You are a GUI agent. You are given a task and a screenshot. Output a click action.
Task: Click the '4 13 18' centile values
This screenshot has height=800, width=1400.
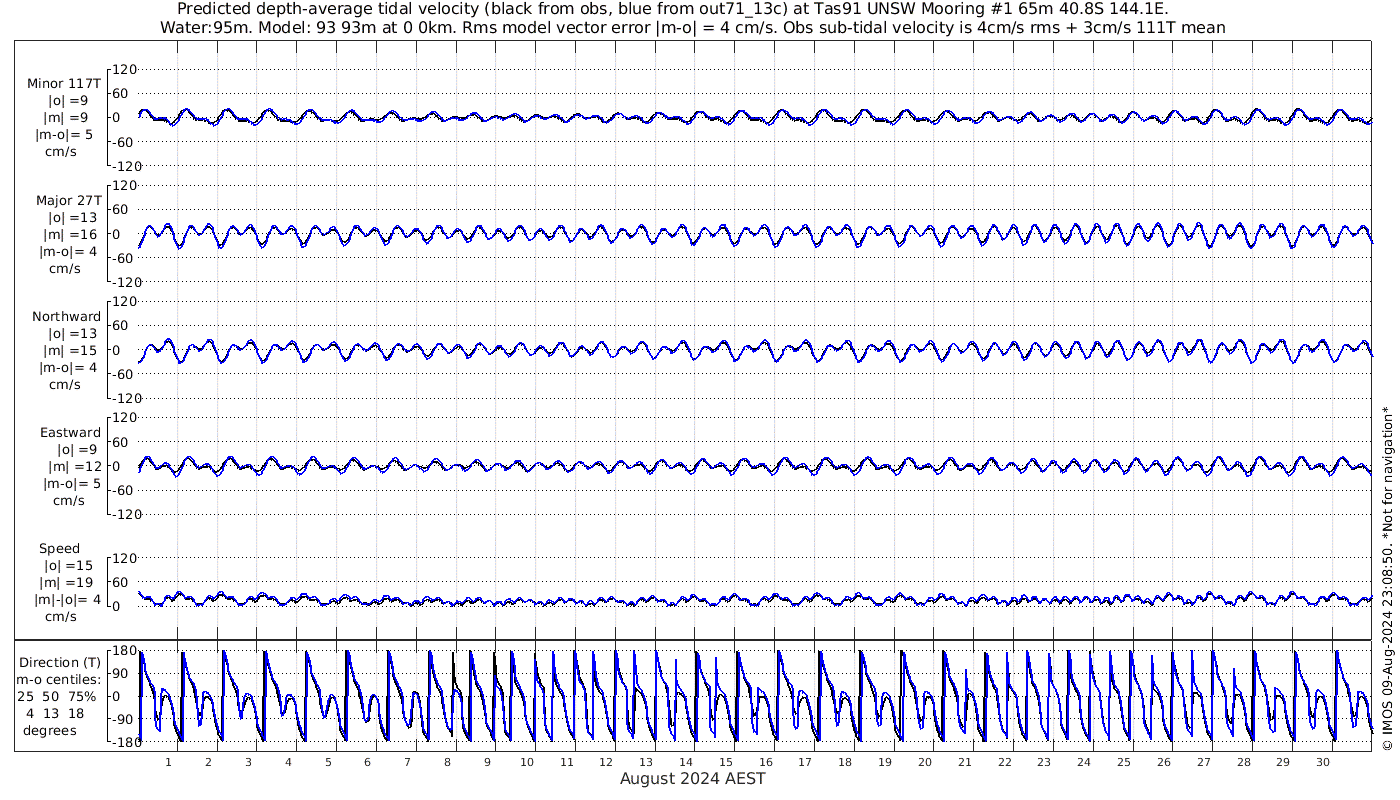[58, 713]
